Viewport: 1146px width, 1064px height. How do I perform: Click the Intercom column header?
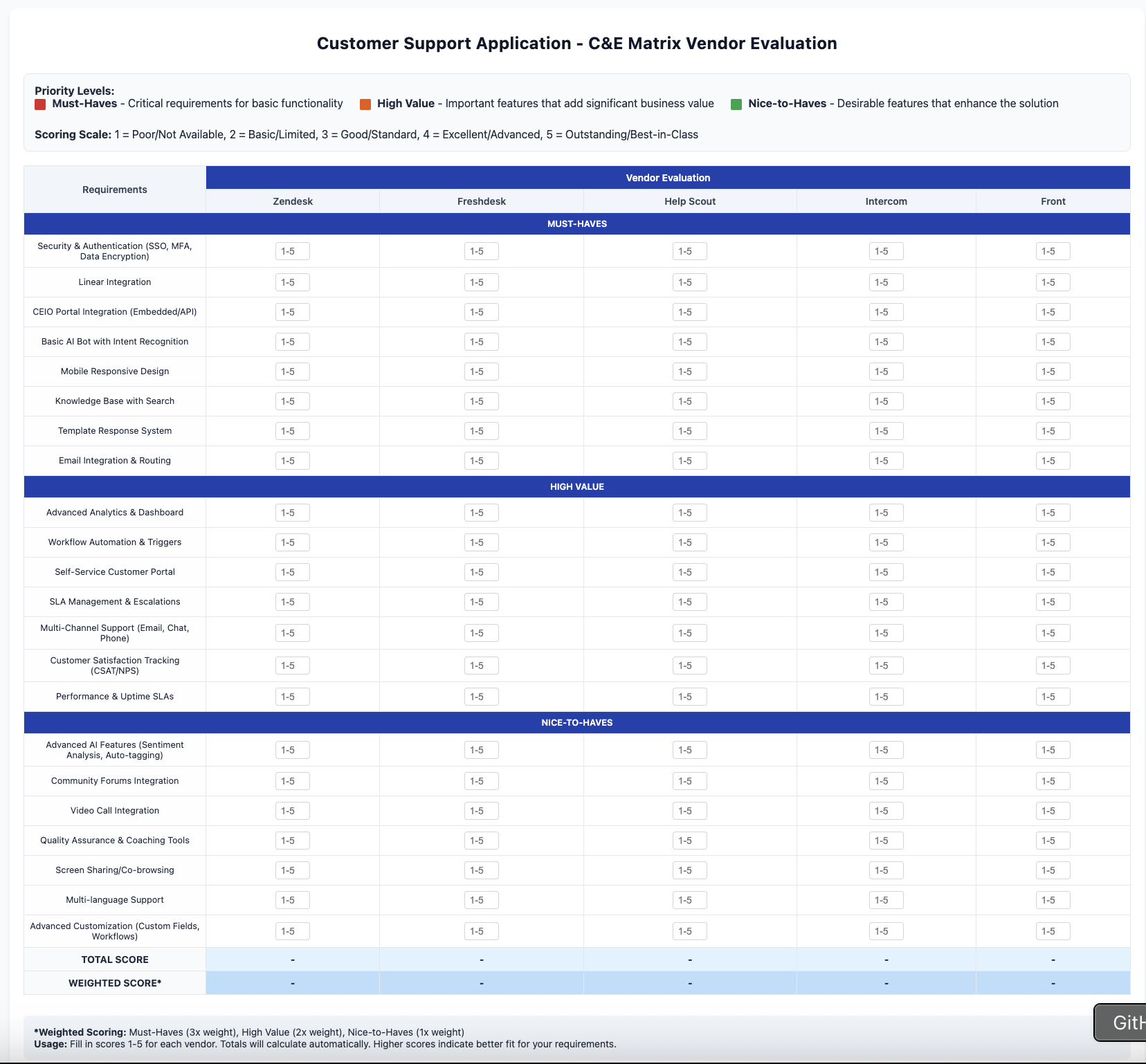click(x=886, y=201)
